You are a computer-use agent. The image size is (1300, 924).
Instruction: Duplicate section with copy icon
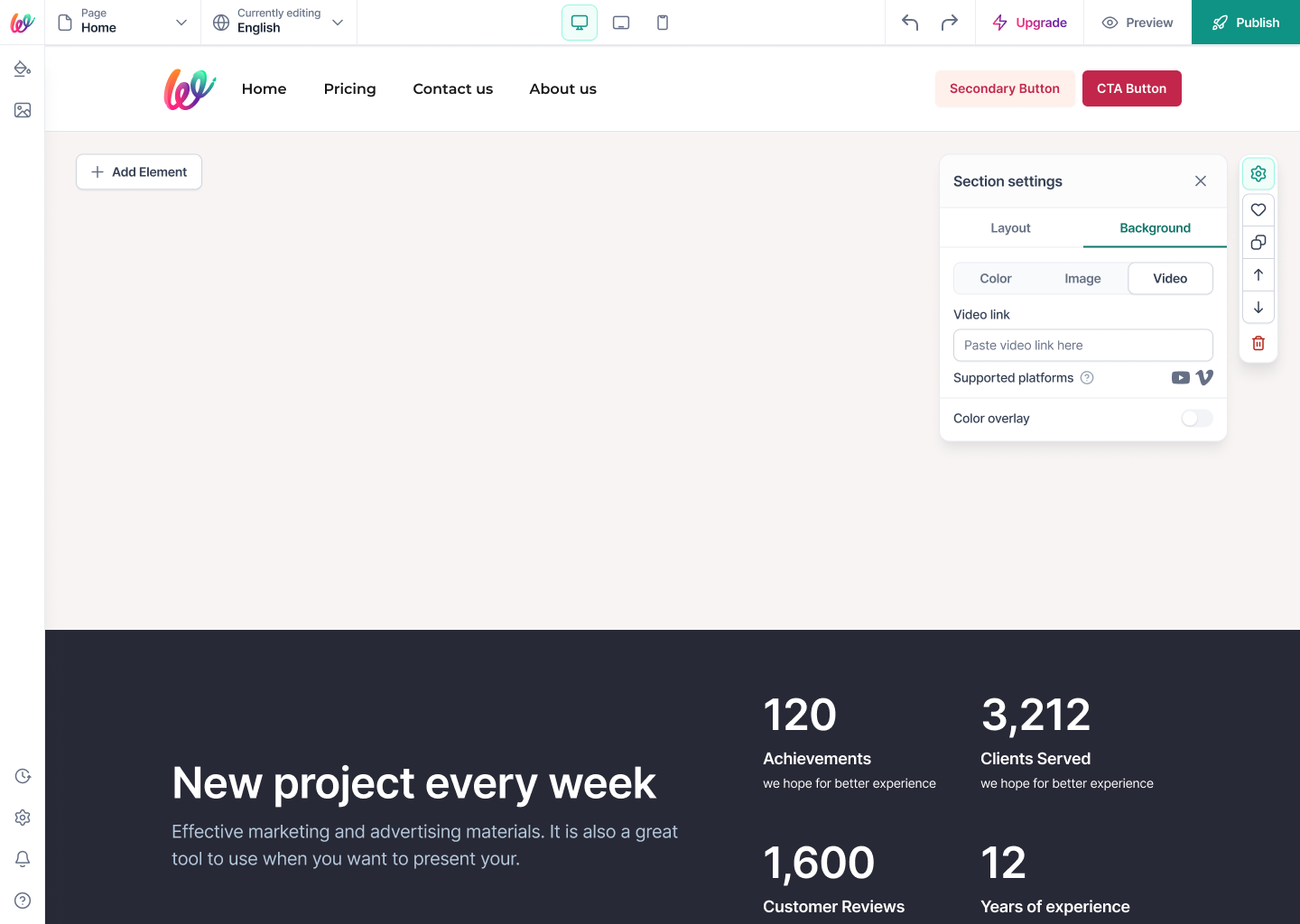(x=1258, y=242)
